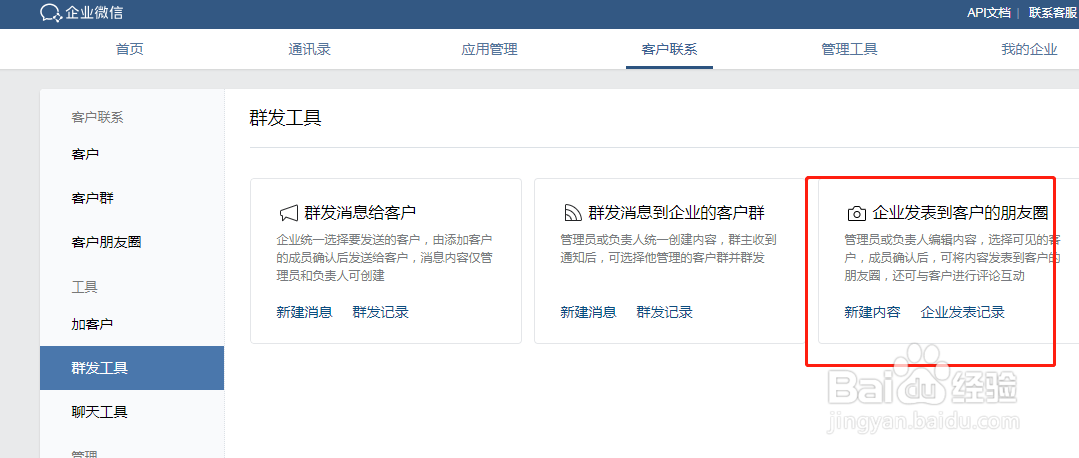Select 客户 in the sidebar
This screenshot has height=458, width=1079.
click(85, 154)
